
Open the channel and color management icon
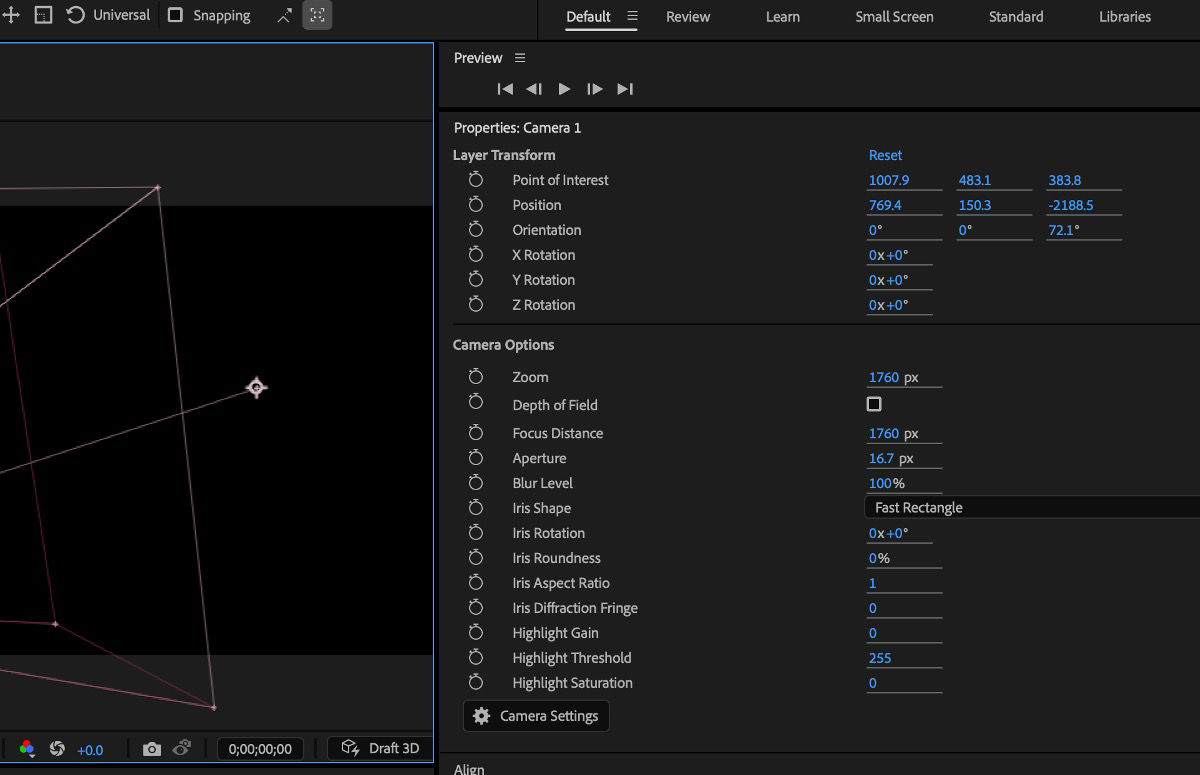(27, 748)
